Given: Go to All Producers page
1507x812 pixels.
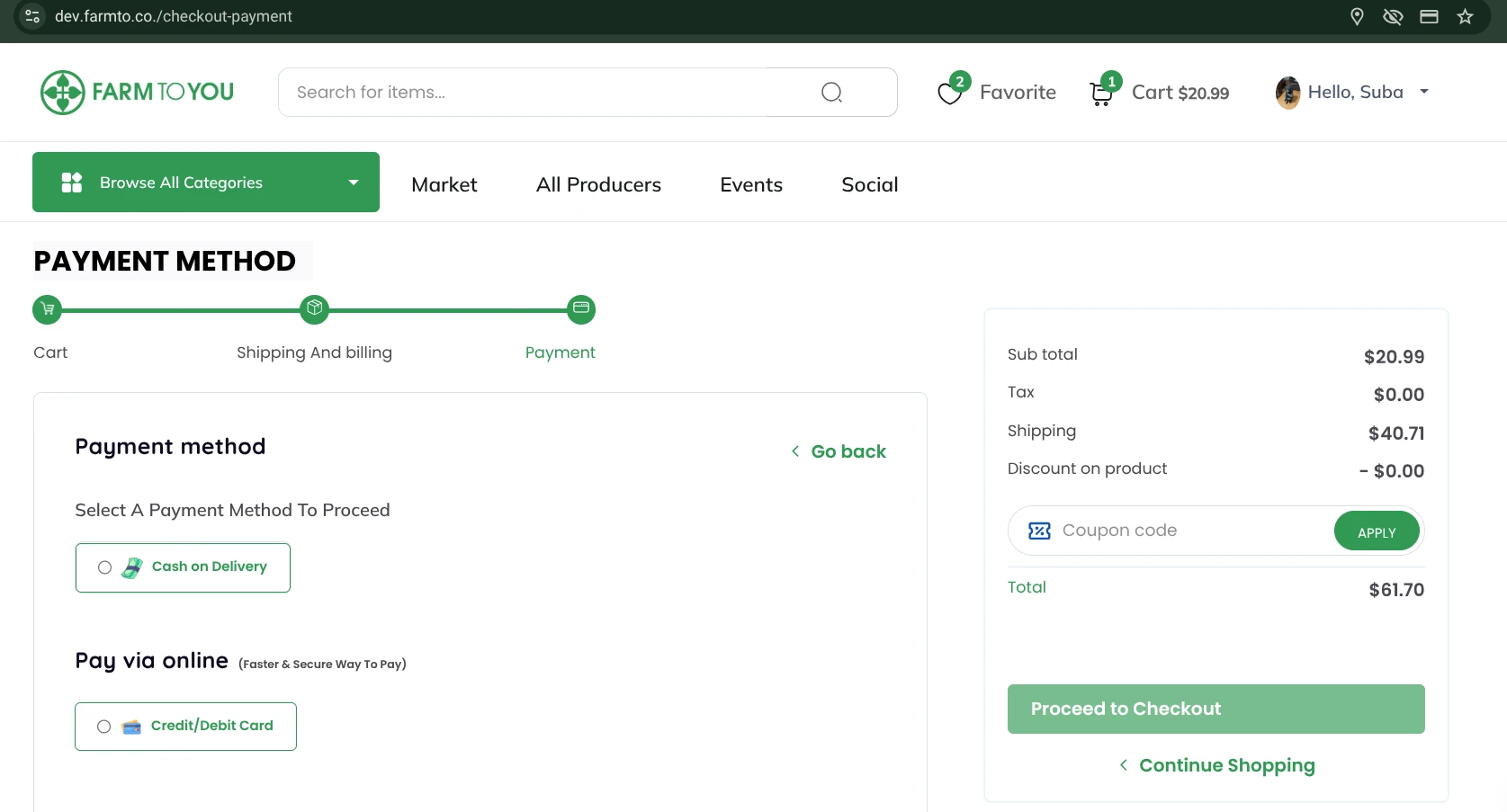Looking at the screenshot, I should click(x=598, y=184).
